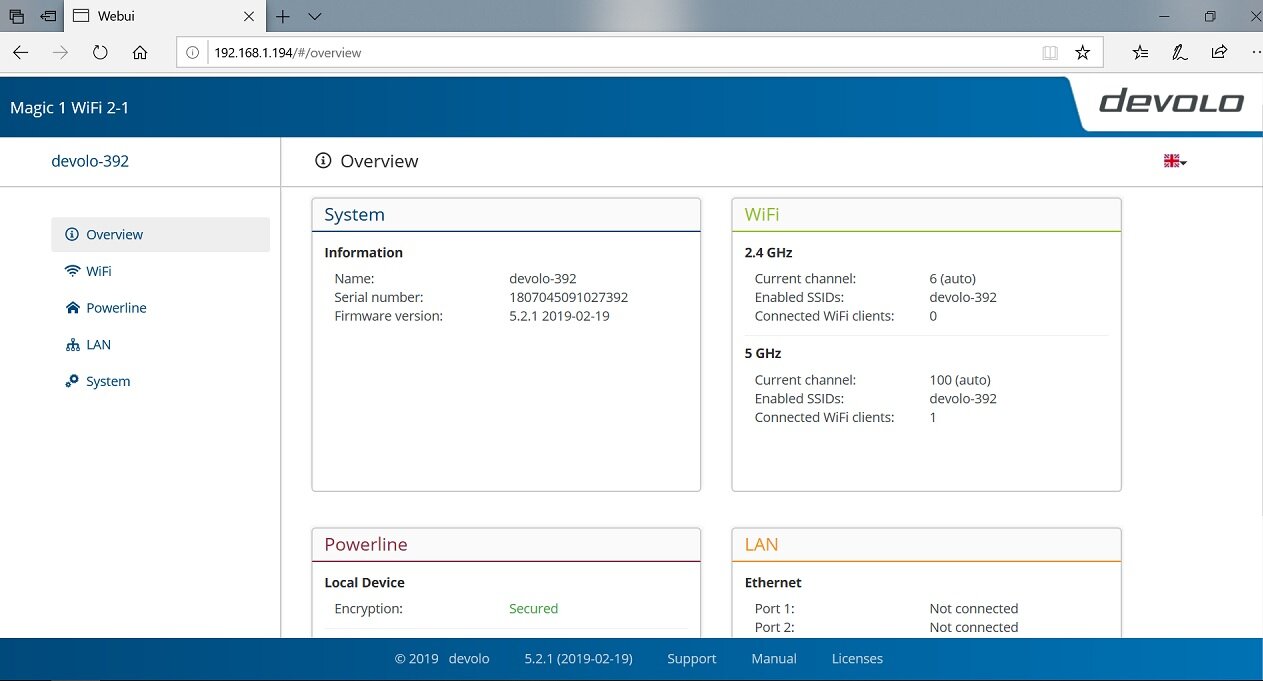Focus the address bar showing 192.168.1.194
This screenshot has height=681, width=1263.
tap(622, 53)
